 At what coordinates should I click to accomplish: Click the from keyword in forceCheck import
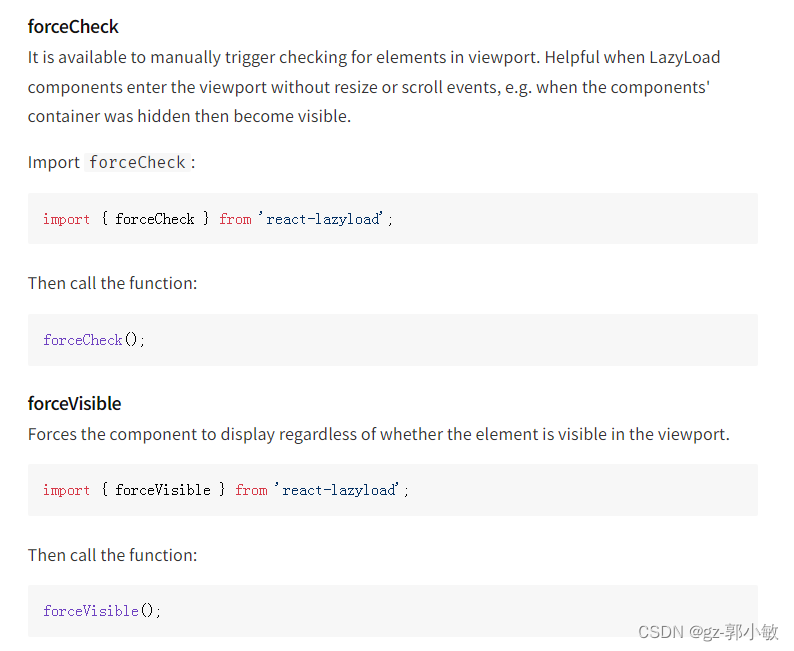(x=235, y=219)
